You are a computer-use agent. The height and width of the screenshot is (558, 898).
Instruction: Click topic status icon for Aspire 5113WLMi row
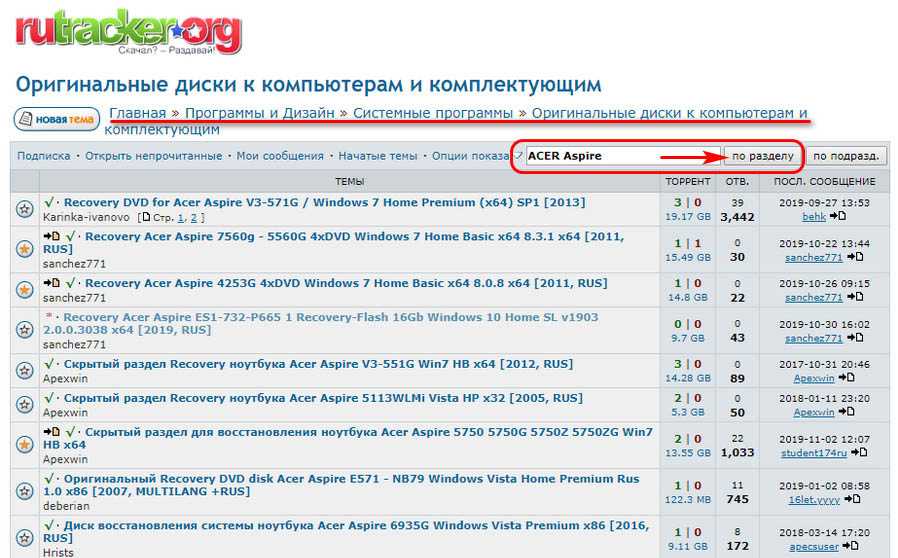coord(24,405)
